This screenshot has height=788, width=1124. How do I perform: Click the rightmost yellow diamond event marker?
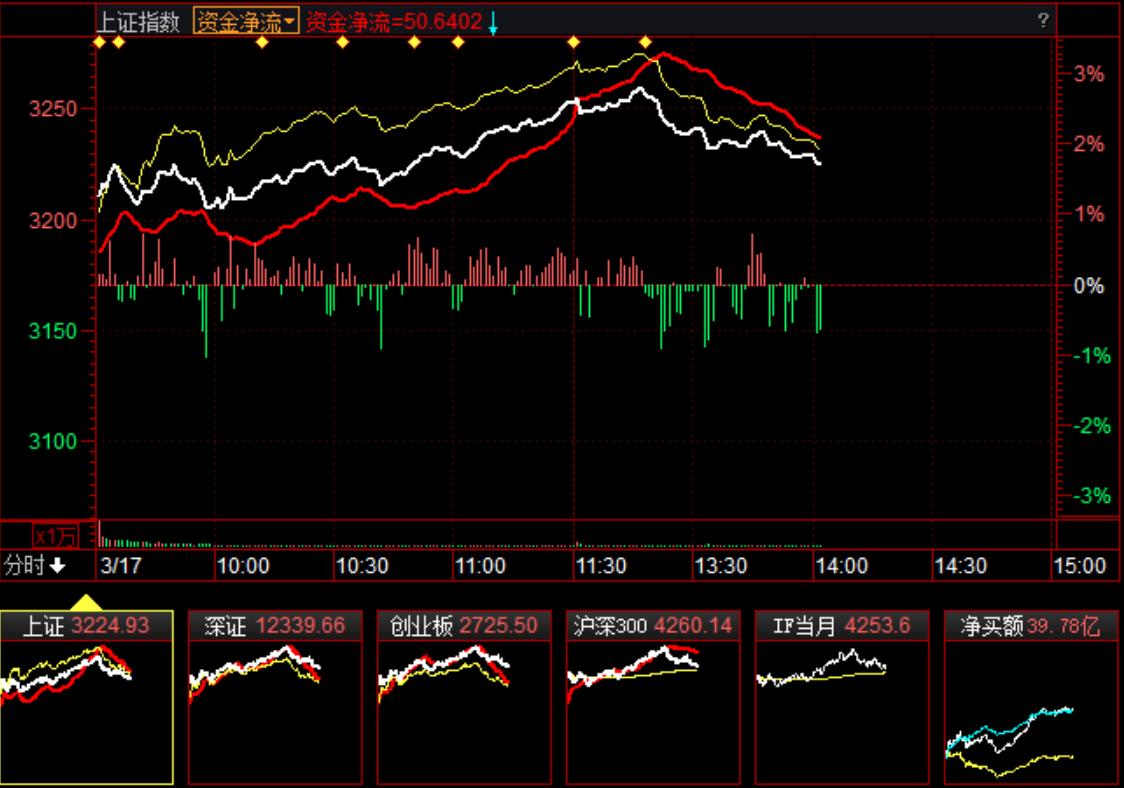click(645, 42)
